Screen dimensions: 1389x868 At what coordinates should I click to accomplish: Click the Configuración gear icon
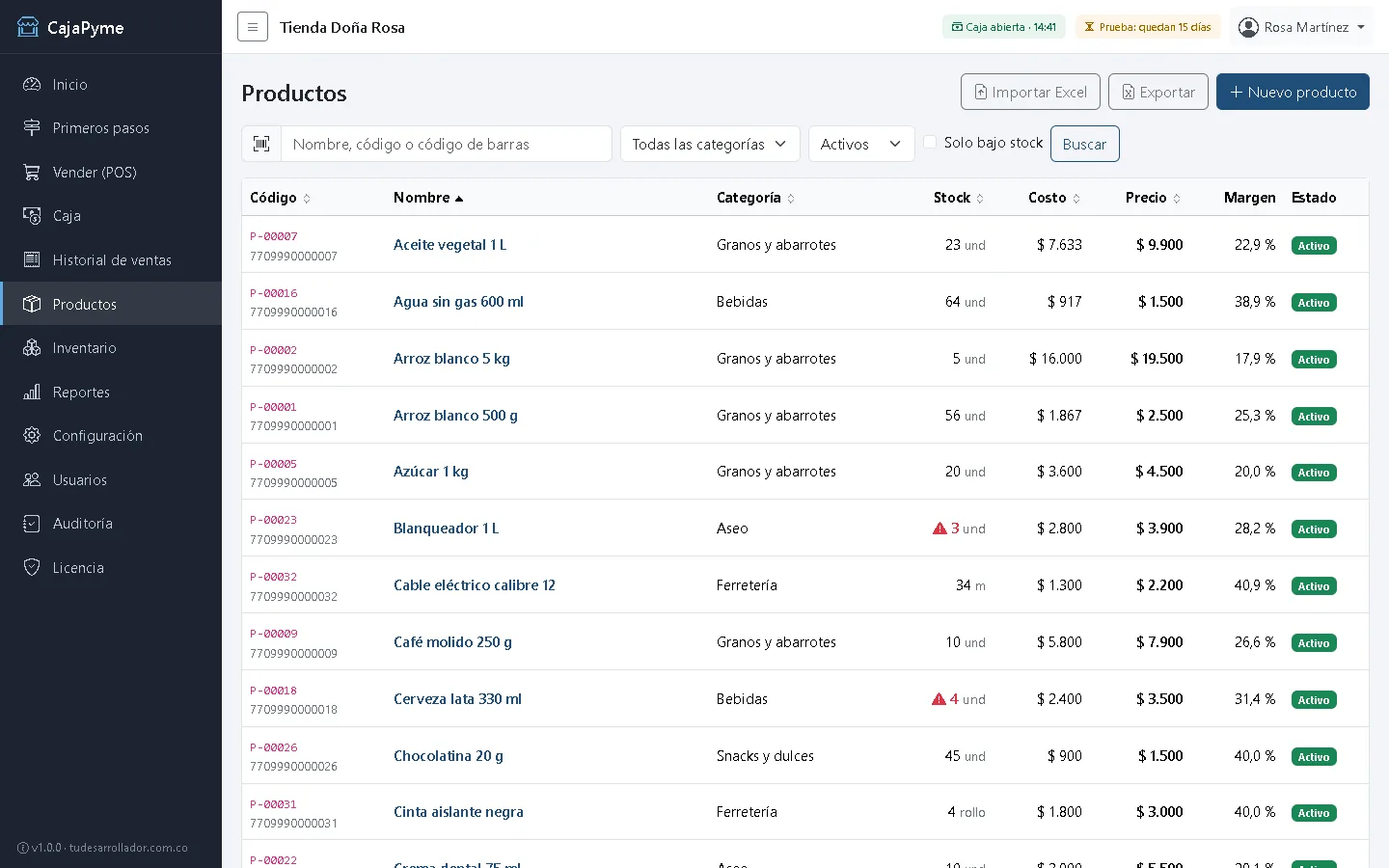[32, 436]
